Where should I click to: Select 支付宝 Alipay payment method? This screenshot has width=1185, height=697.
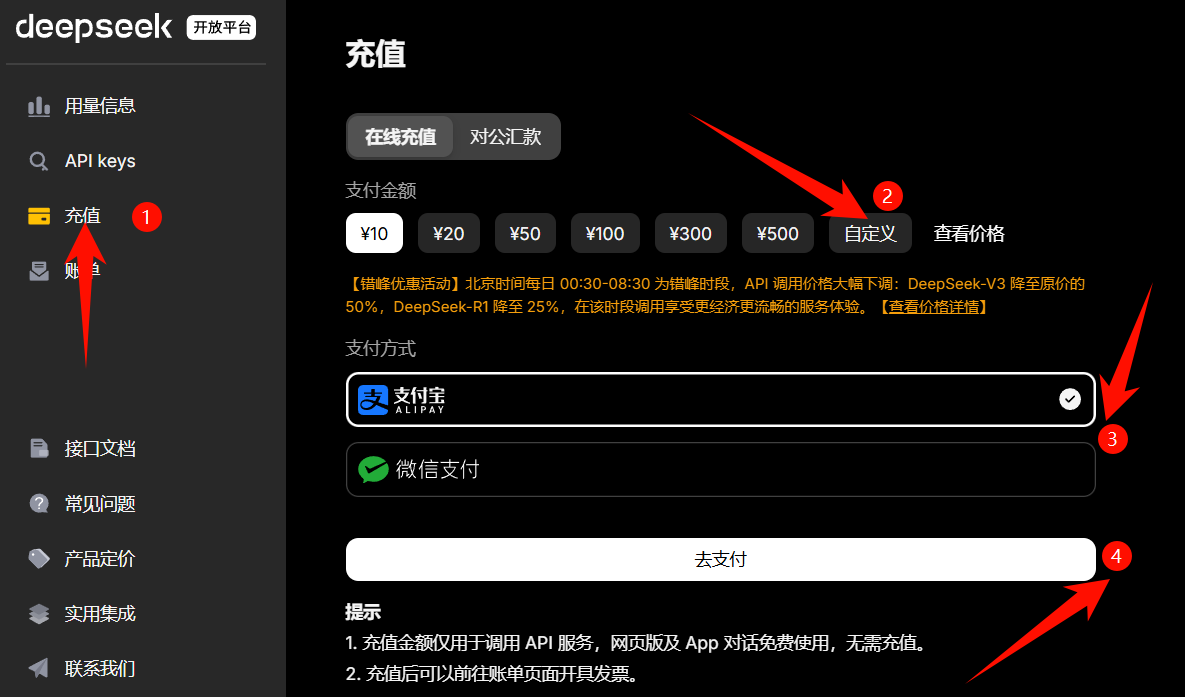click(720, 399)
